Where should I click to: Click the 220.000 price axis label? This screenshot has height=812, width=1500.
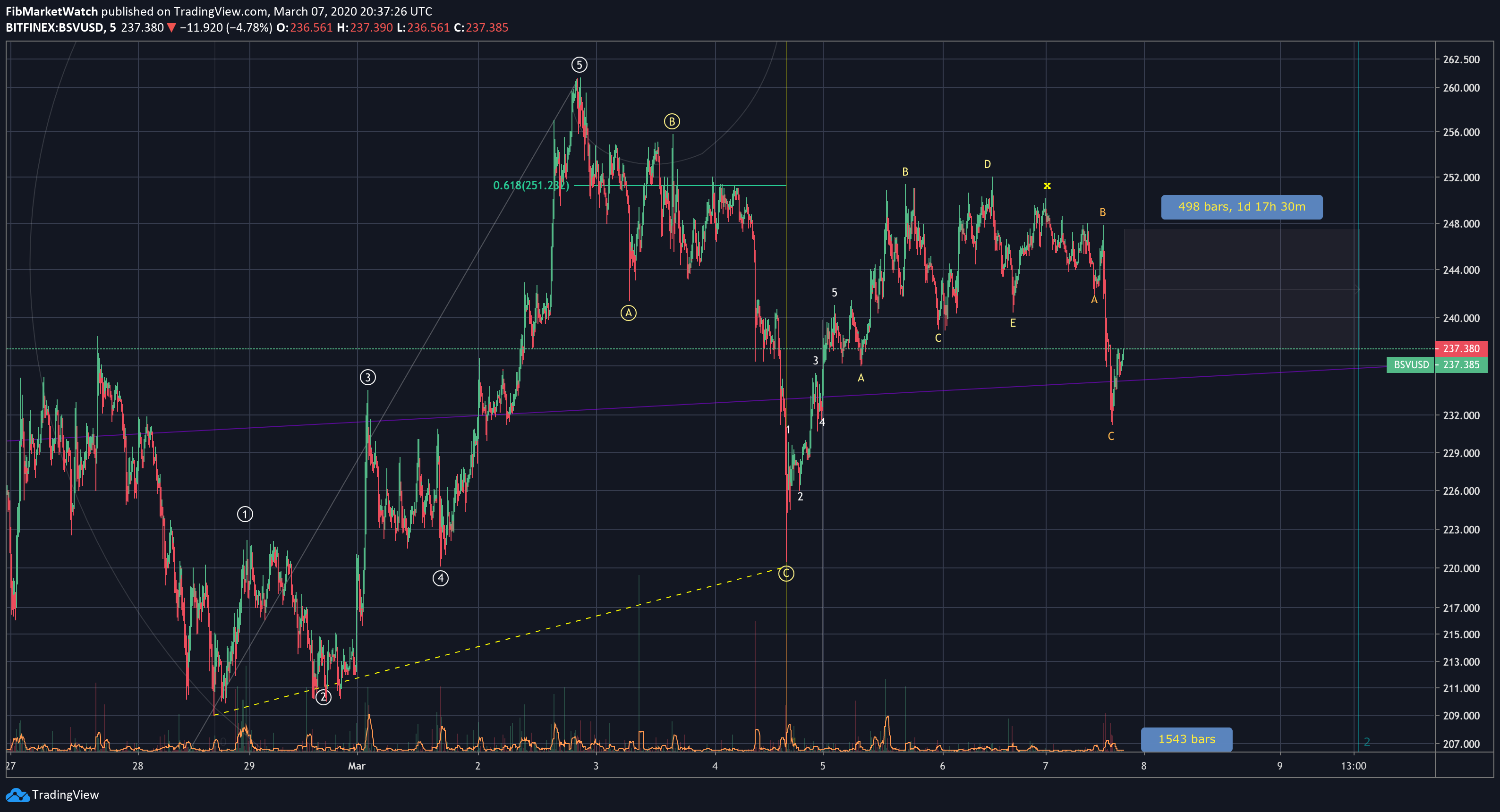[x=1460, y=568]
